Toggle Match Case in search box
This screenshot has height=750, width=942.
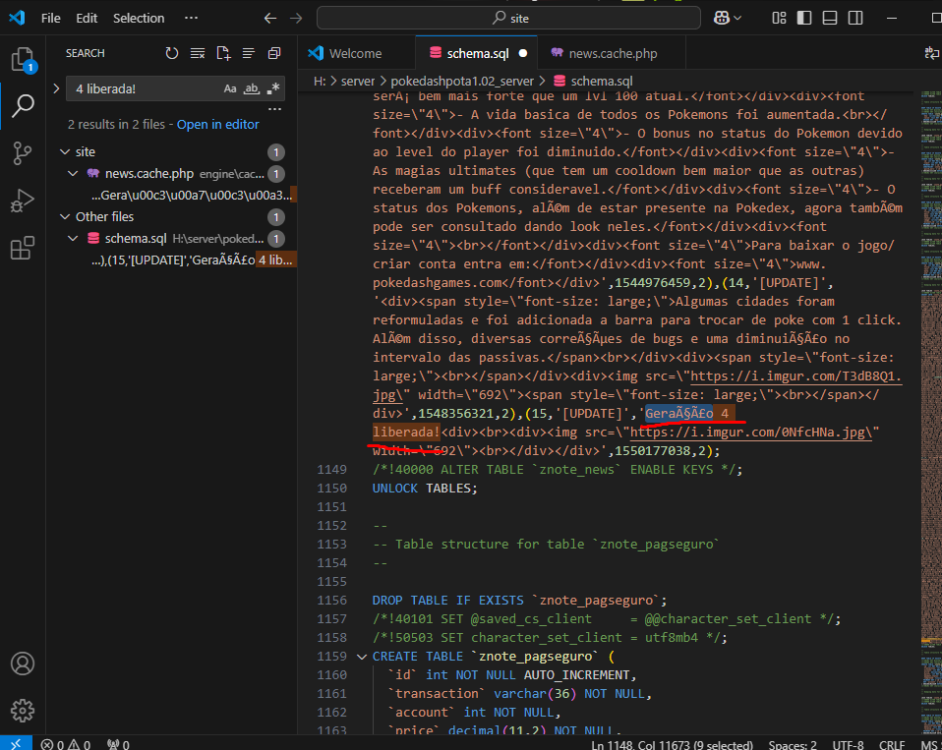230,89
